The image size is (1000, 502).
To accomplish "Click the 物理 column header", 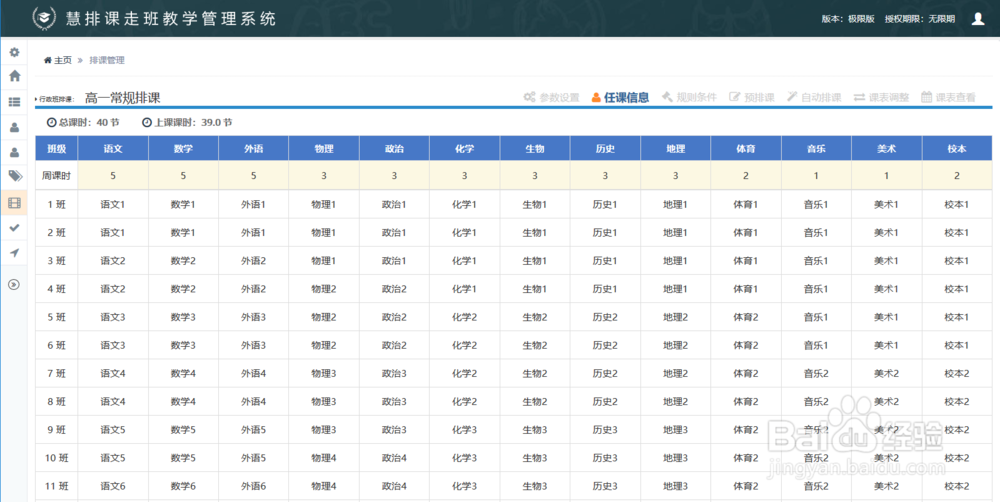I will 324,149.
